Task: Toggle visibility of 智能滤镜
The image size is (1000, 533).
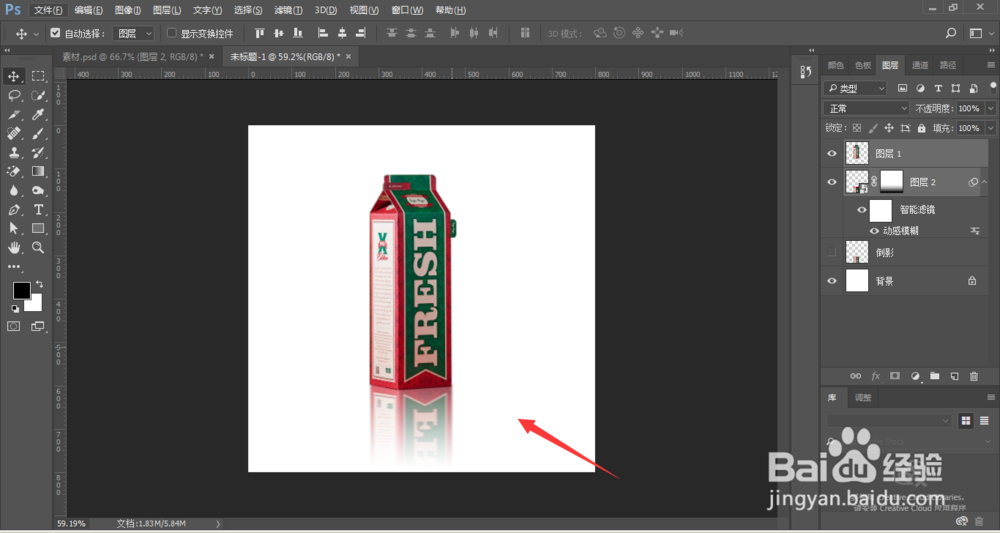Action: 862,210
